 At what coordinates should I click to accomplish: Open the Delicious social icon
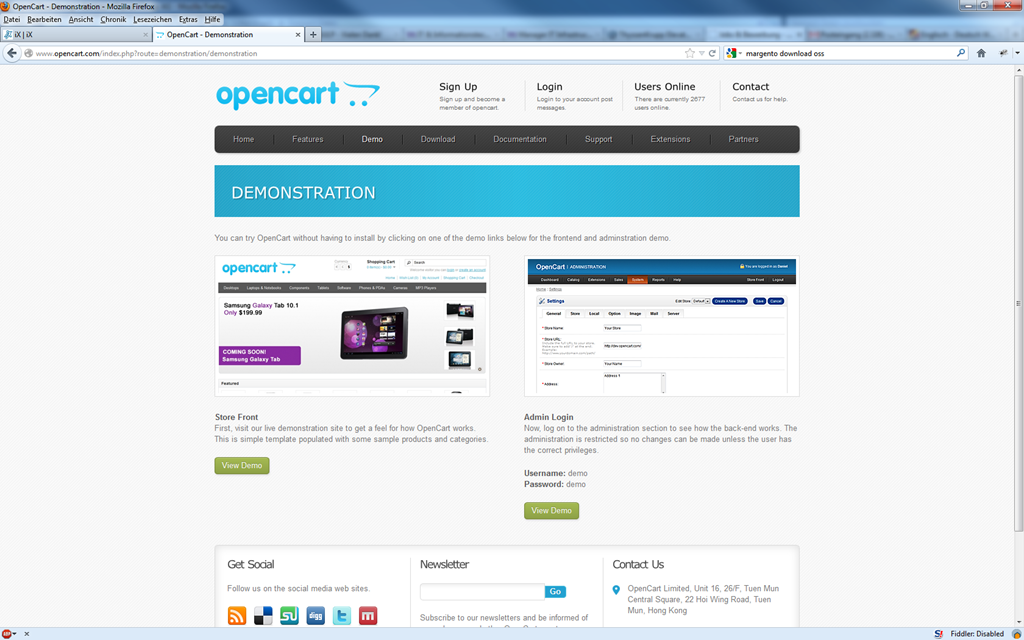pyautogui.click(x=263, y=616)
